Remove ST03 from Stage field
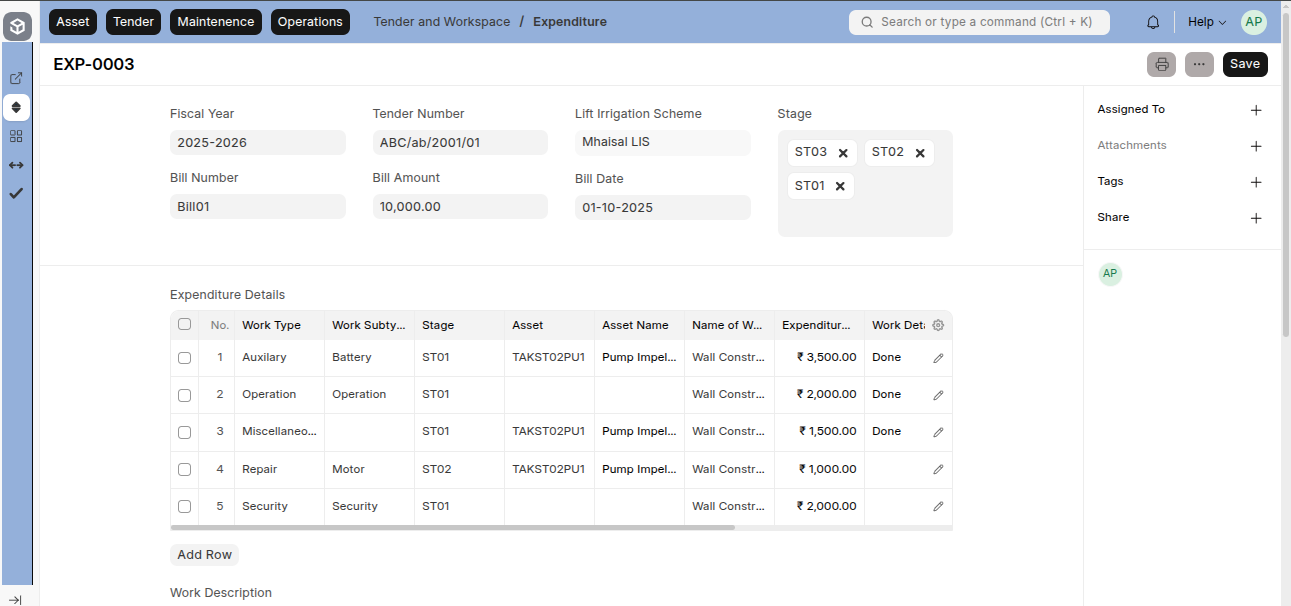The width and height of the screenshot is (1291, 606). [x=843, y=153]
